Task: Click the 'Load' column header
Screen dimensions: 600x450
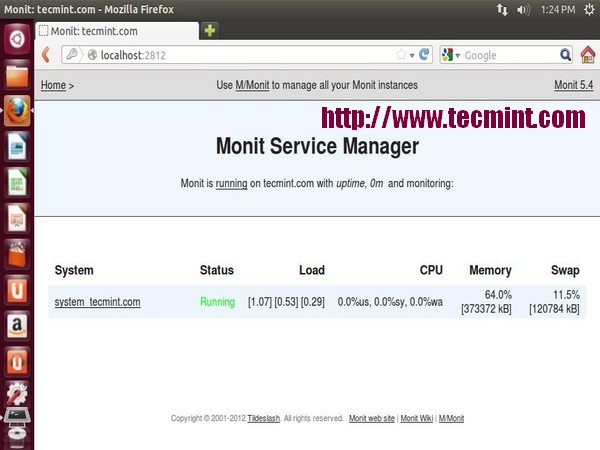Action: 312,270
